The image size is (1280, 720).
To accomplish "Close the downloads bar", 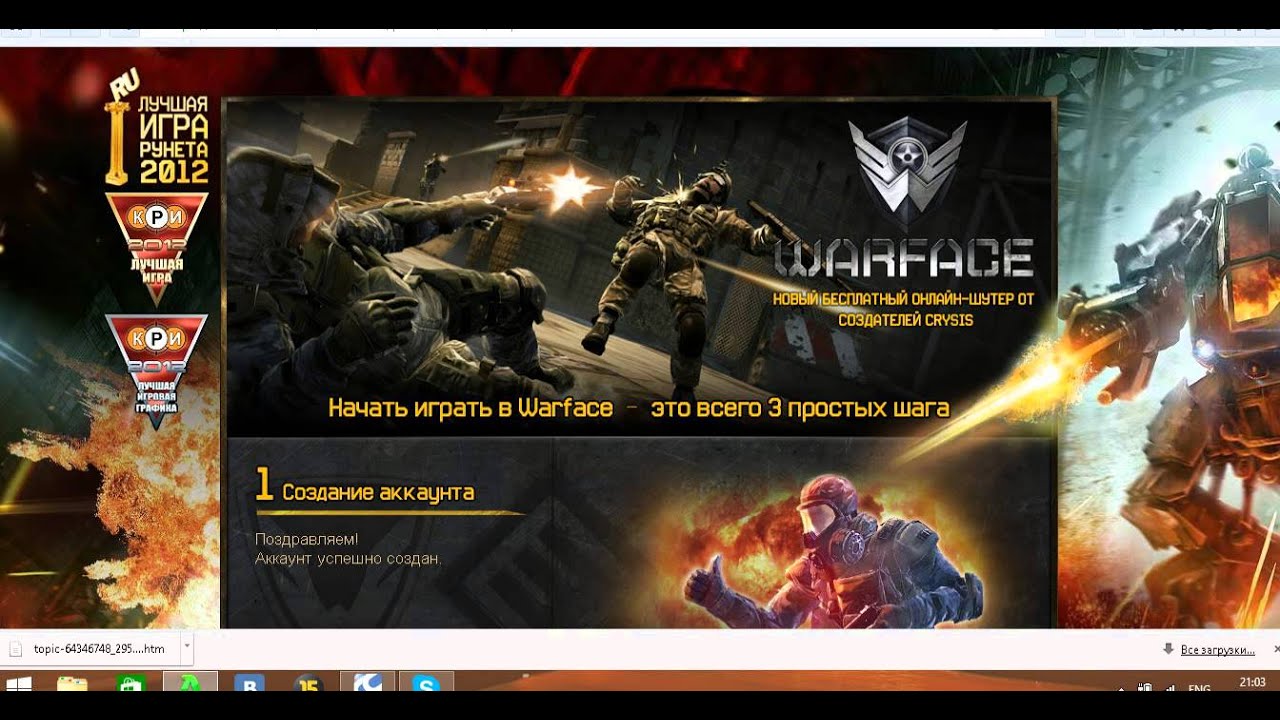I will 1276,650.
